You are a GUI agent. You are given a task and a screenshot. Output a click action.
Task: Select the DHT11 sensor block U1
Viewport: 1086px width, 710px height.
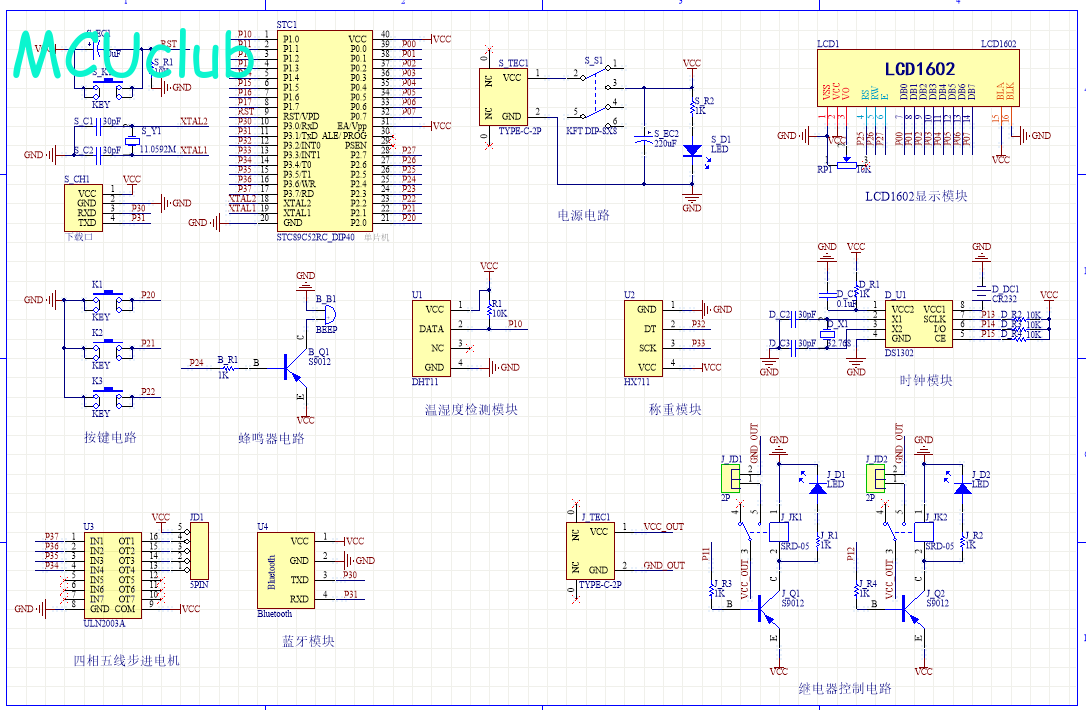(x=430, y=338)
